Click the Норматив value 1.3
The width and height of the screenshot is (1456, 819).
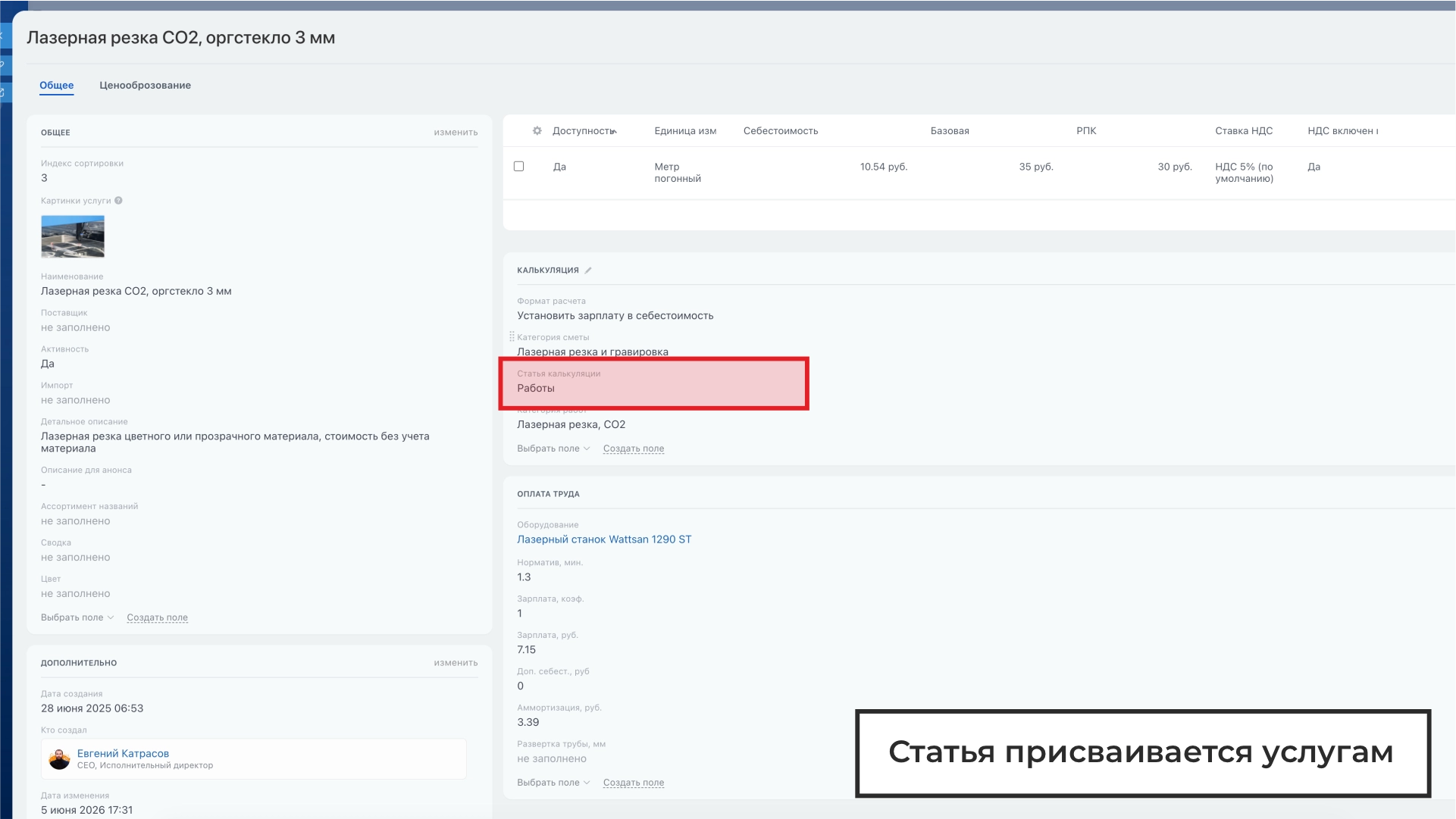[x=524, y=577]
